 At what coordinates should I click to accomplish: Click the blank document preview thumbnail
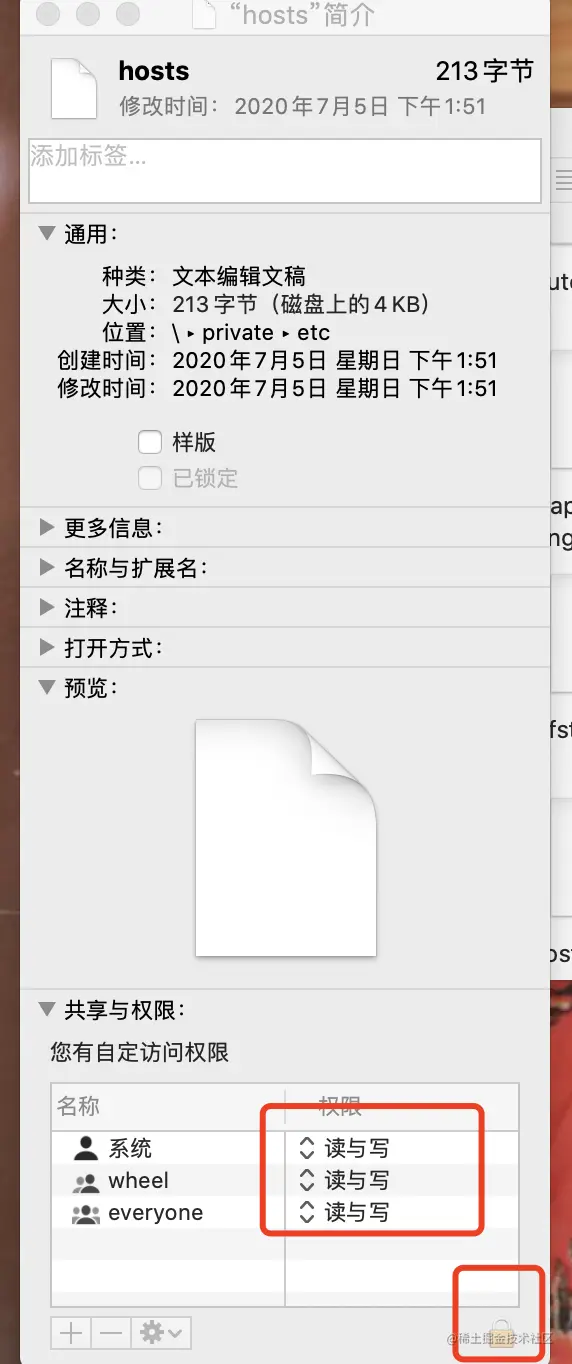click(286, 838)
